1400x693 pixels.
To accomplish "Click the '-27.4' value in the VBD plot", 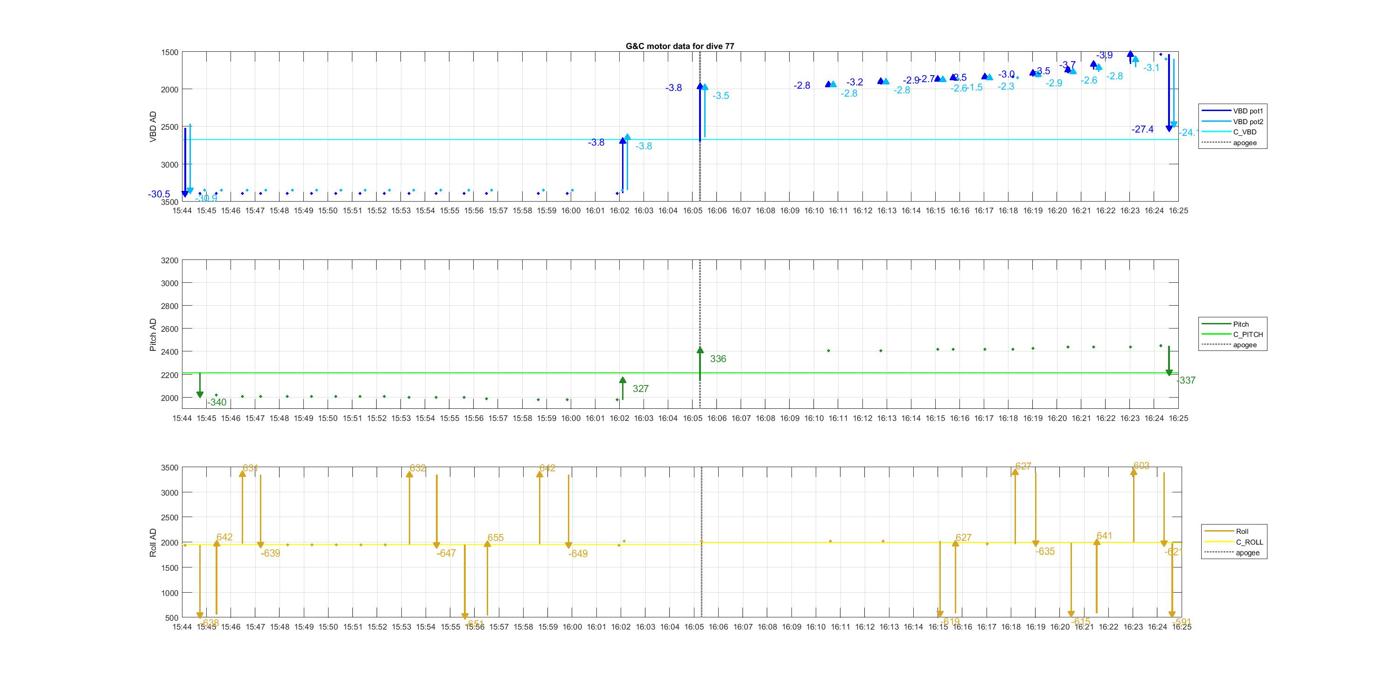I will tap(1142, 129).
